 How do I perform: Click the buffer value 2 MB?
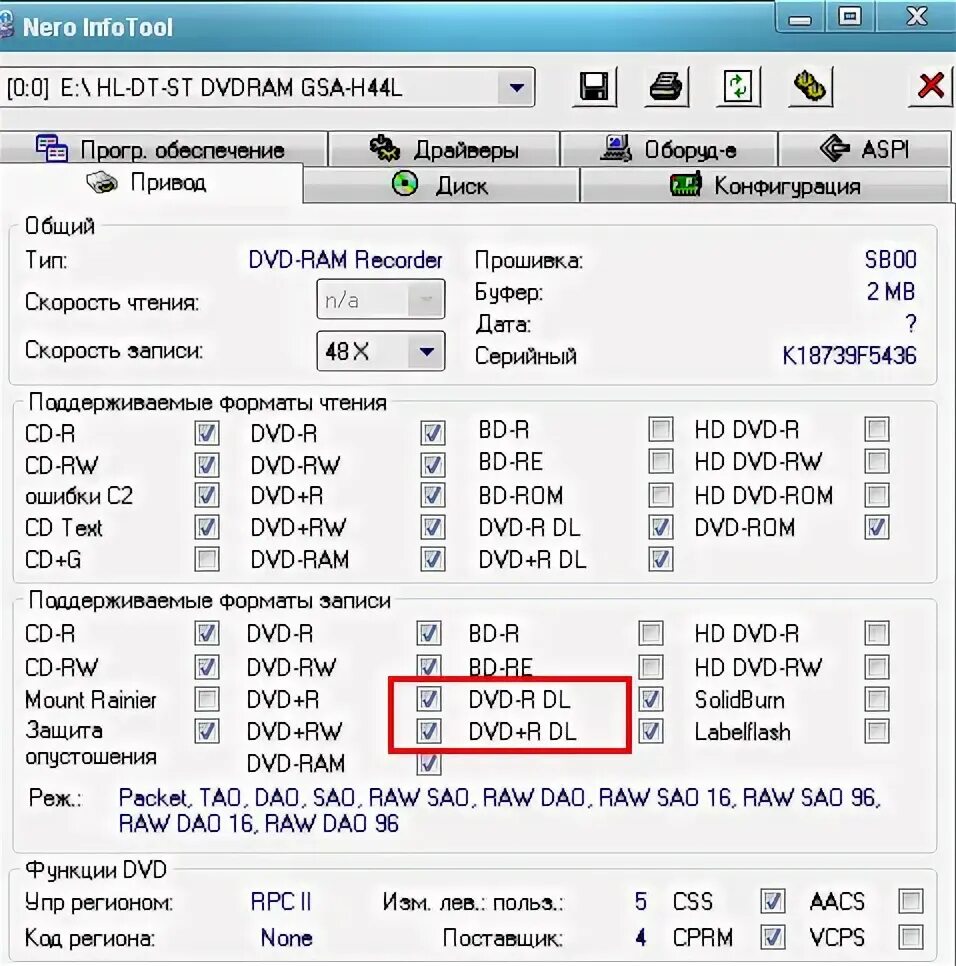click(x=891, y=291)
